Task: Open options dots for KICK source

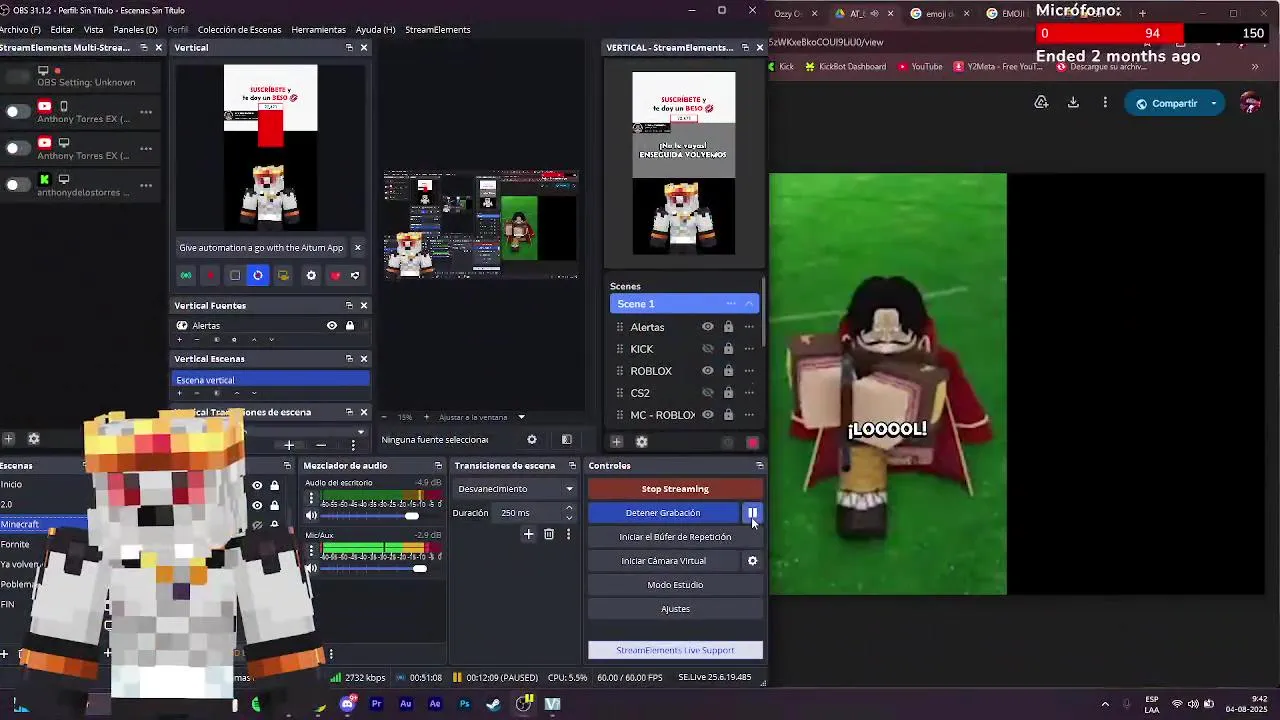Action: pyautogui.click(x=749, y=349)
